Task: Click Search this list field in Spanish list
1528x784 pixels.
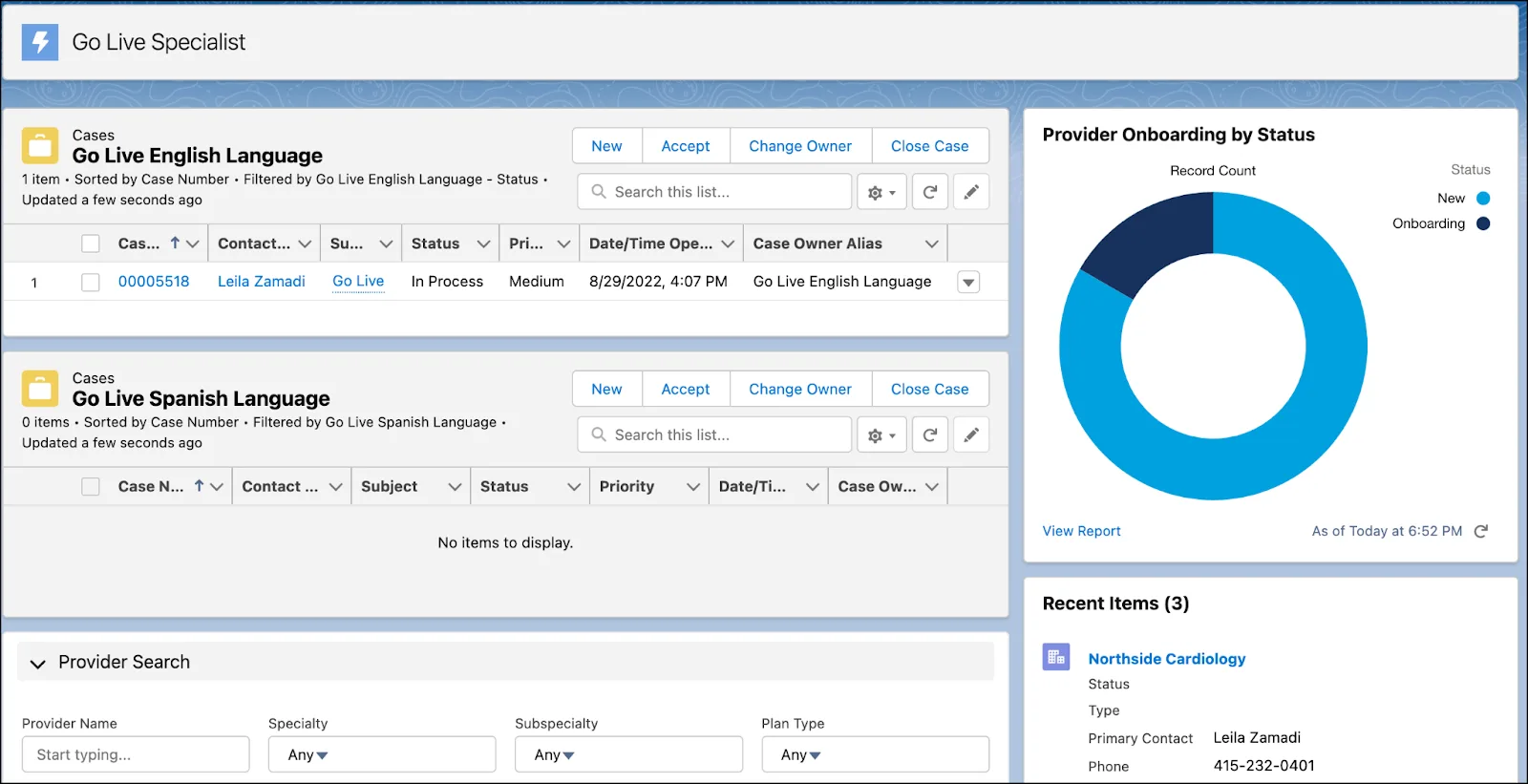Action: pos(714,434)
